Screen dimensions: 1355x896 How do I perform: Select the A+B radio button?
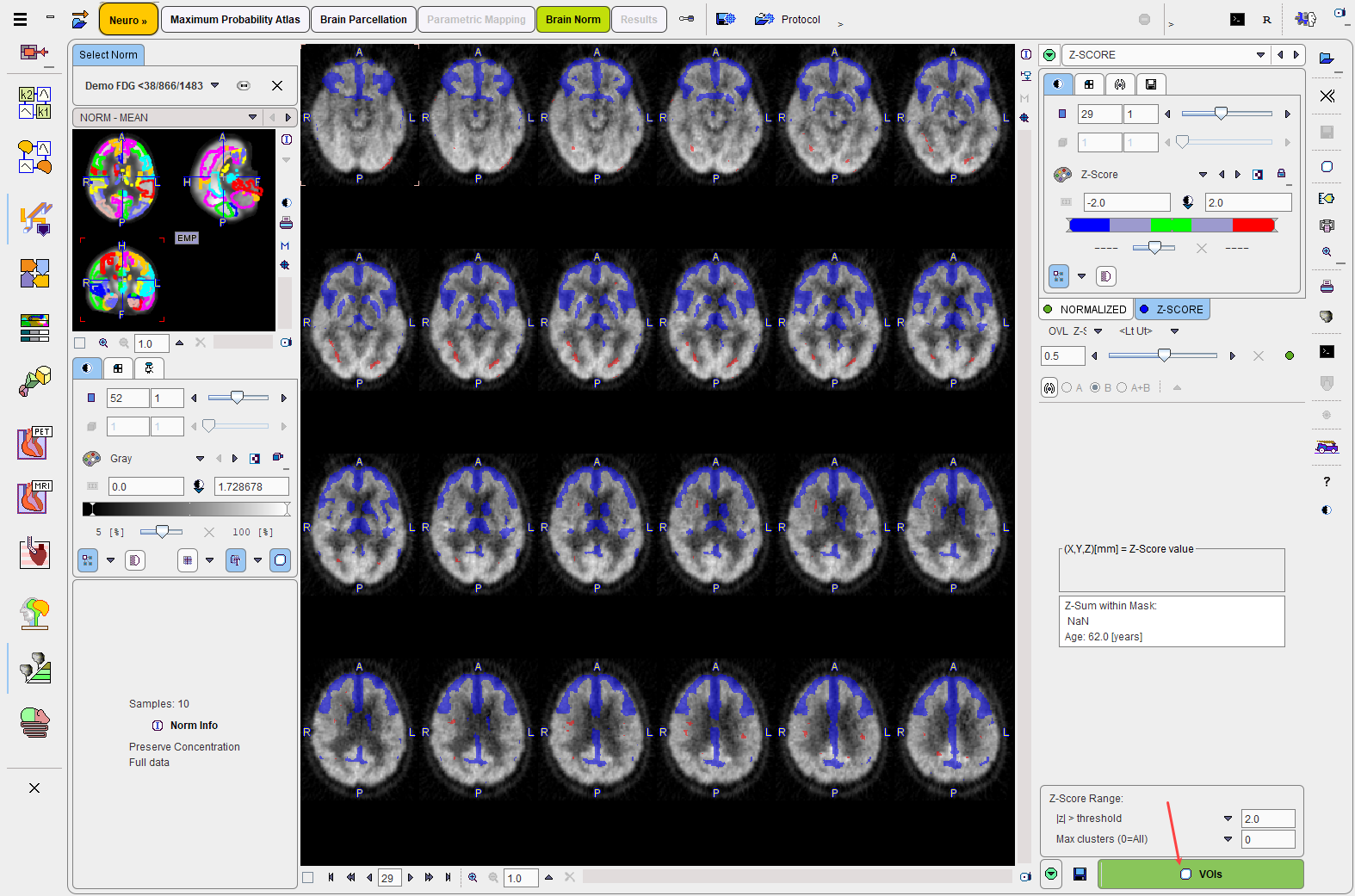pyautogui.click(x=1122, y=387)
